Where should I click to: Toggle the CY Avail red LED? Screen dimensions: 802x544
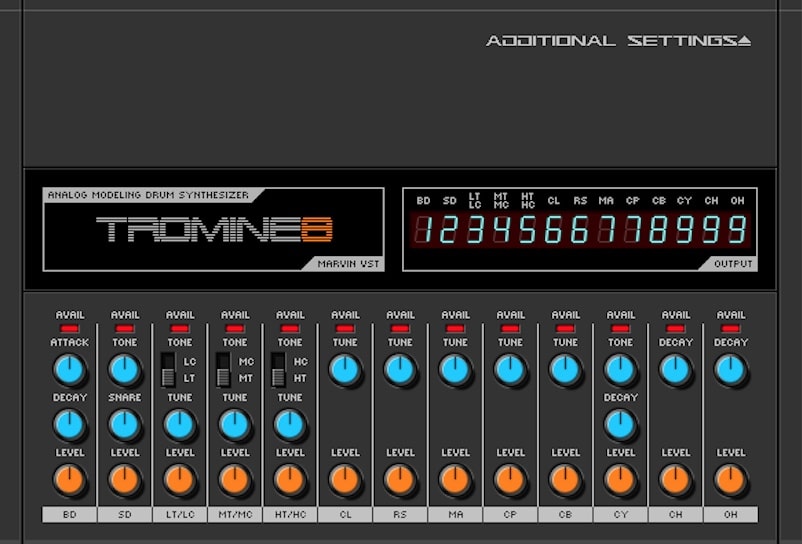click(x=620, y=328)
